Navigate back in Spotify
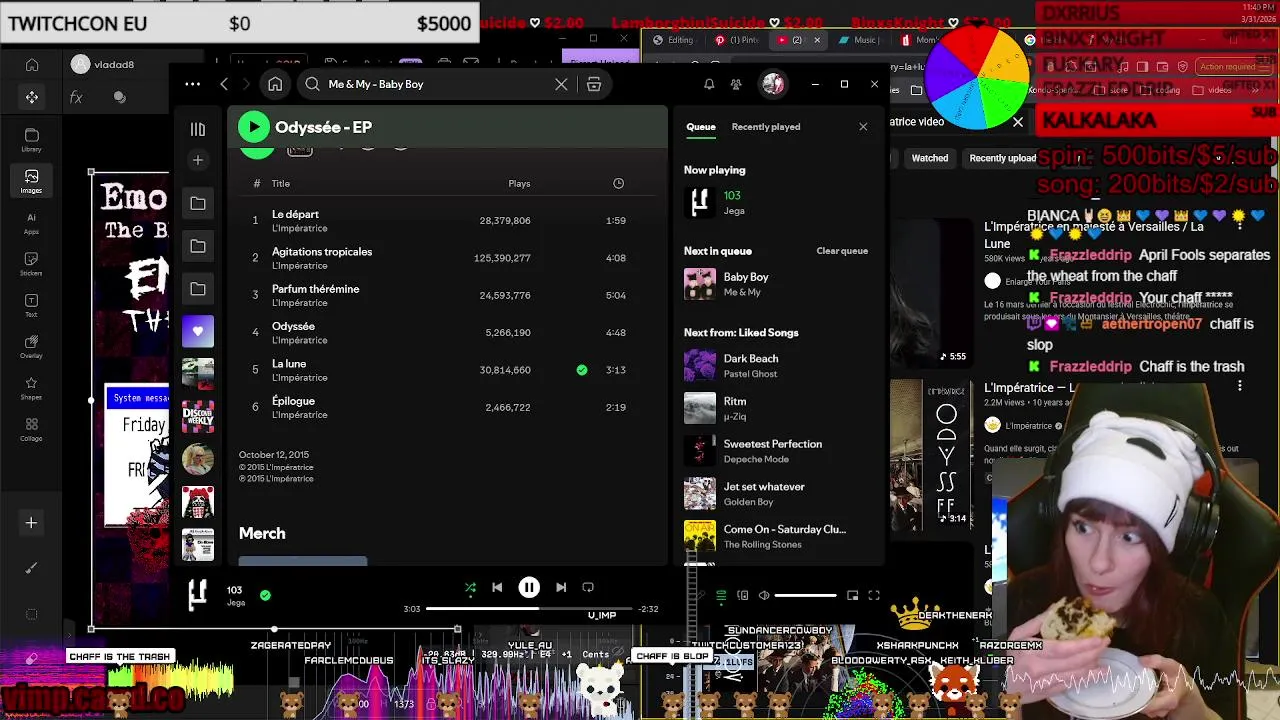Screen dimensions: 1280x720 point(224,84)
